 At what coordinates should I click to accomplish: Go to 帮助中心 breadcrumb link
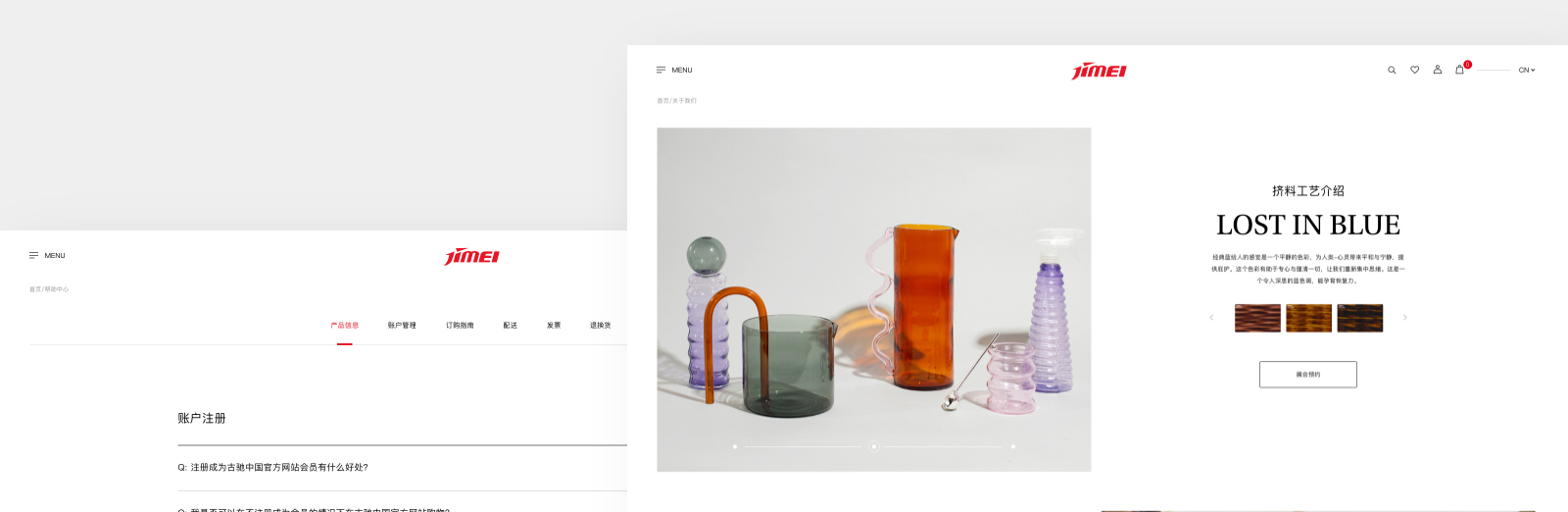click(57, 290)
